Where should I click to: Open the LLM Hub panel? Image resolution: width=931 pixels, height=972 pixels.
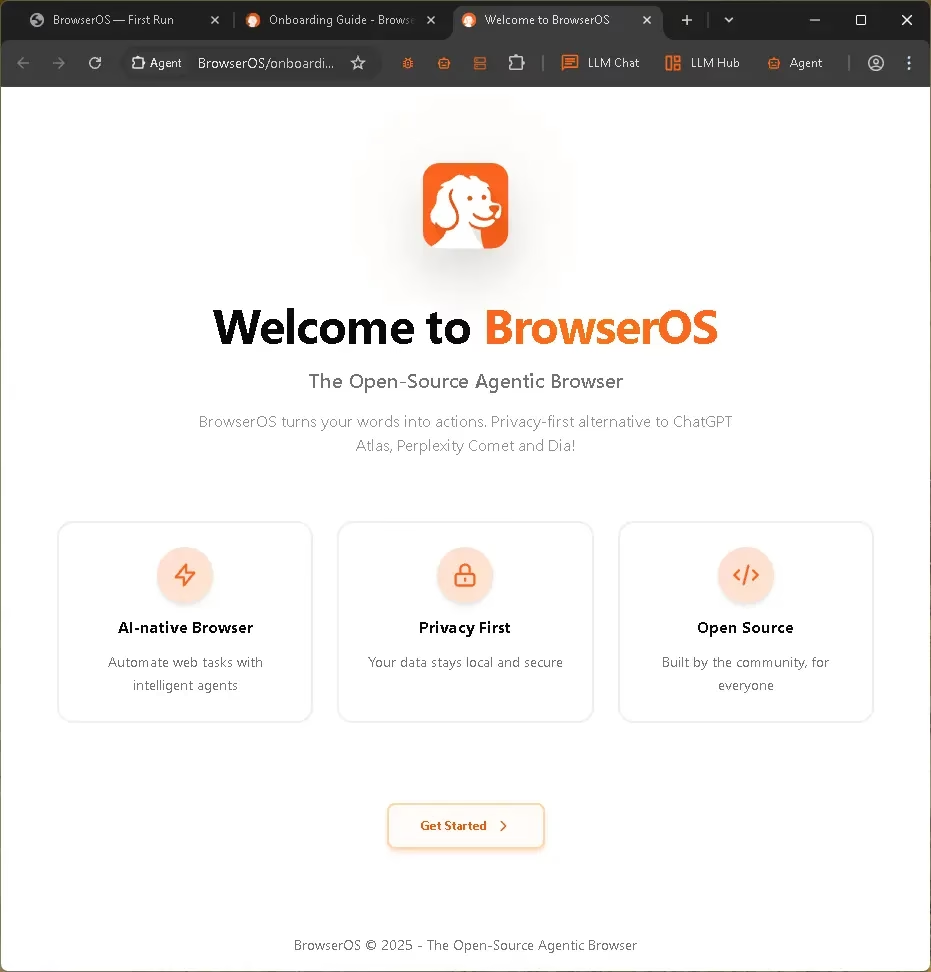click(702, 63)
